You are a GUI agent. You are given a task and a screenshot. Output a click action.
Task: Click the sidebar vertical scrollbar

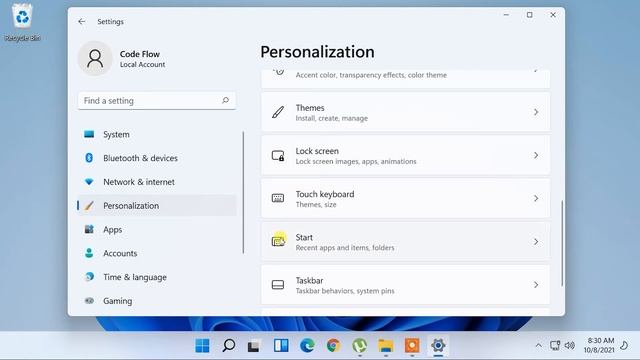243,192
